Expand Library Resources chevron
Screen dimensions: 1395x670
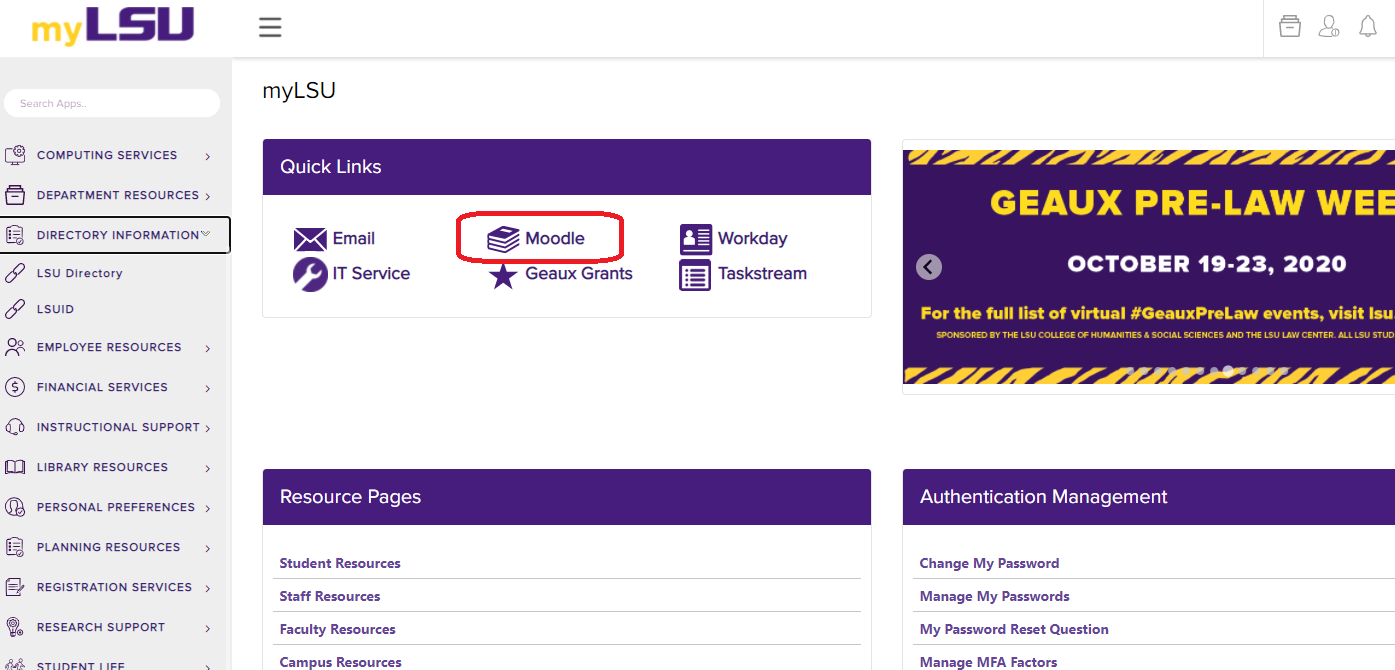click(x=208, y=468)
